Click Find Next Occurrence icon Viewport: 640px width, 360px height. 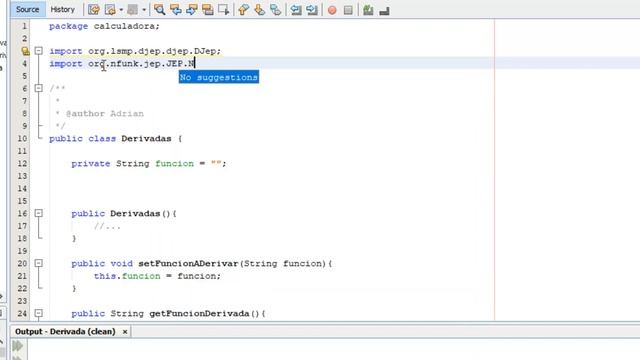(192, 10)
